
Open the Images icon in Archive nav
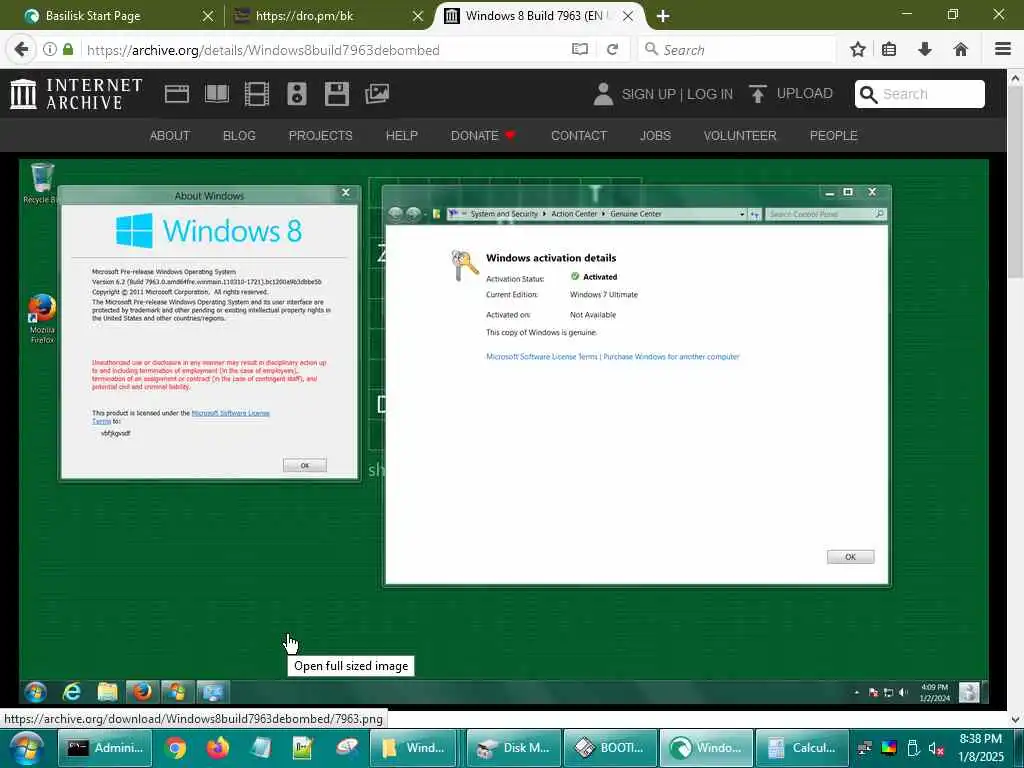coord(377,94)
